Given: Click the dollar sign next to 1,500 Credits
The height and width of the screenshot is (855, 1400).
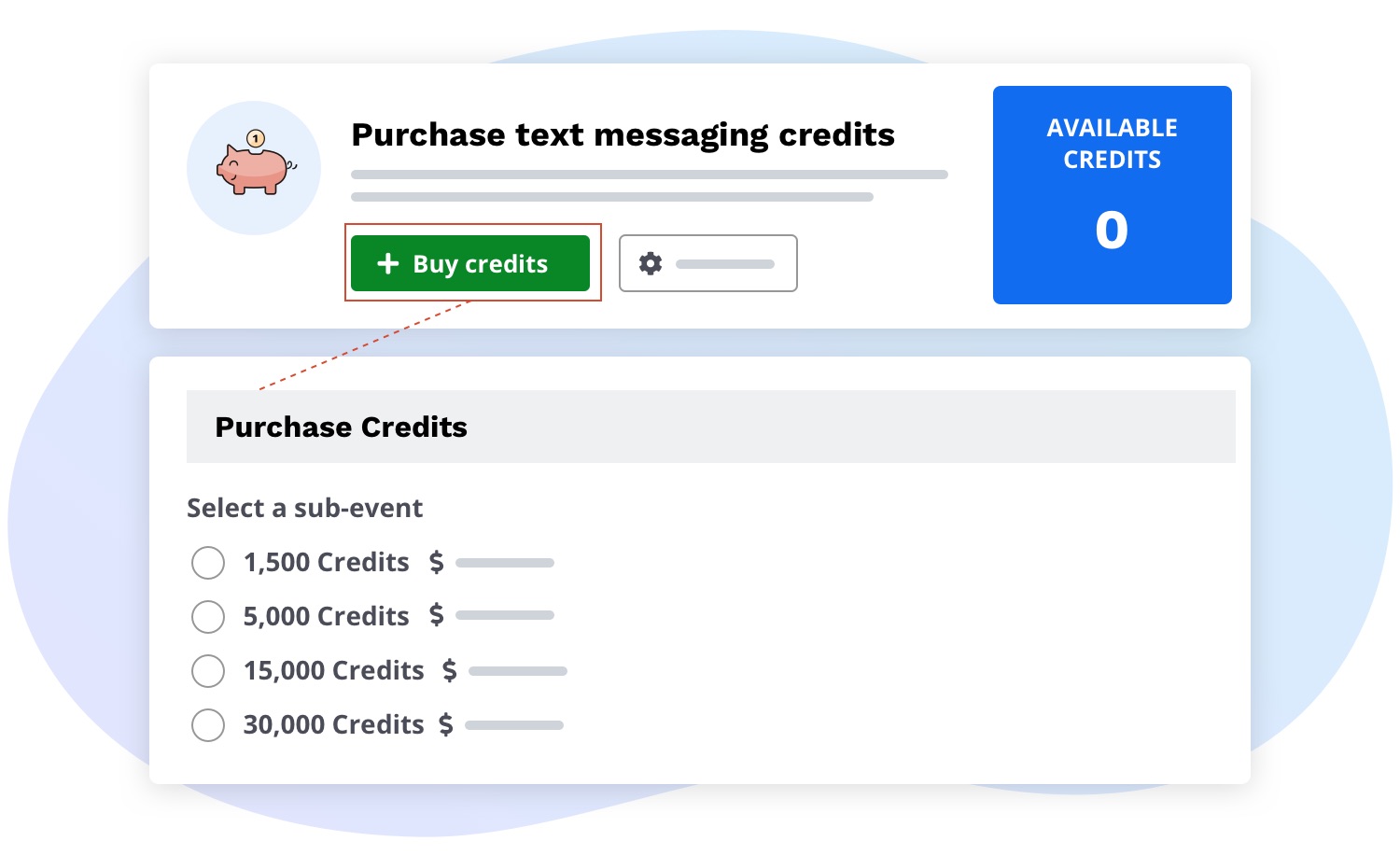Looking at the screenshot, I should coord(436,562).
